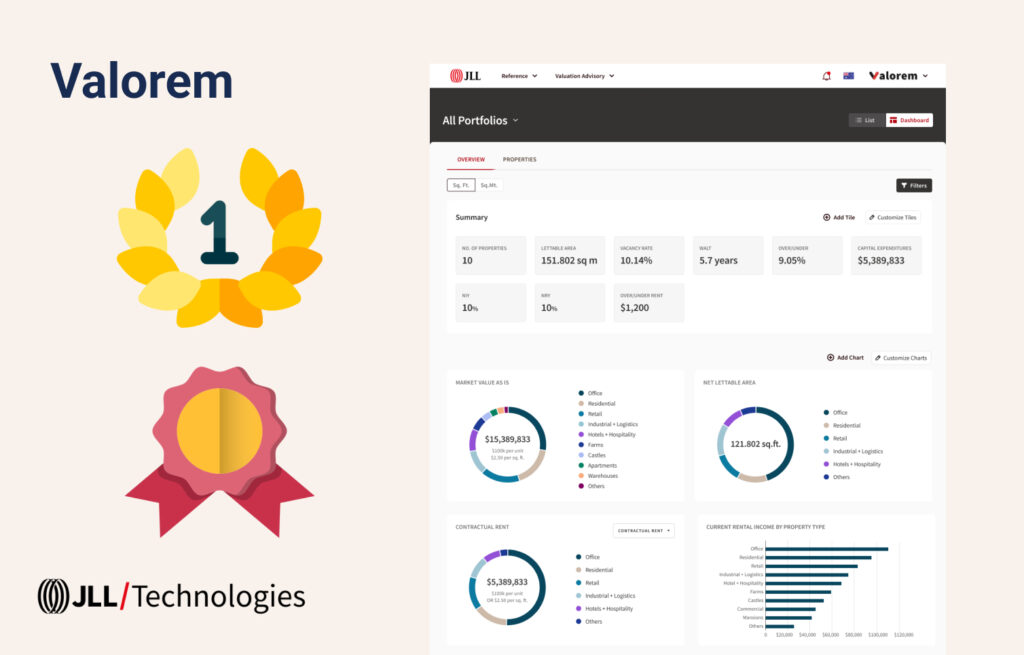Select the Vacancy Rate tile

click(x=648, y=255)
